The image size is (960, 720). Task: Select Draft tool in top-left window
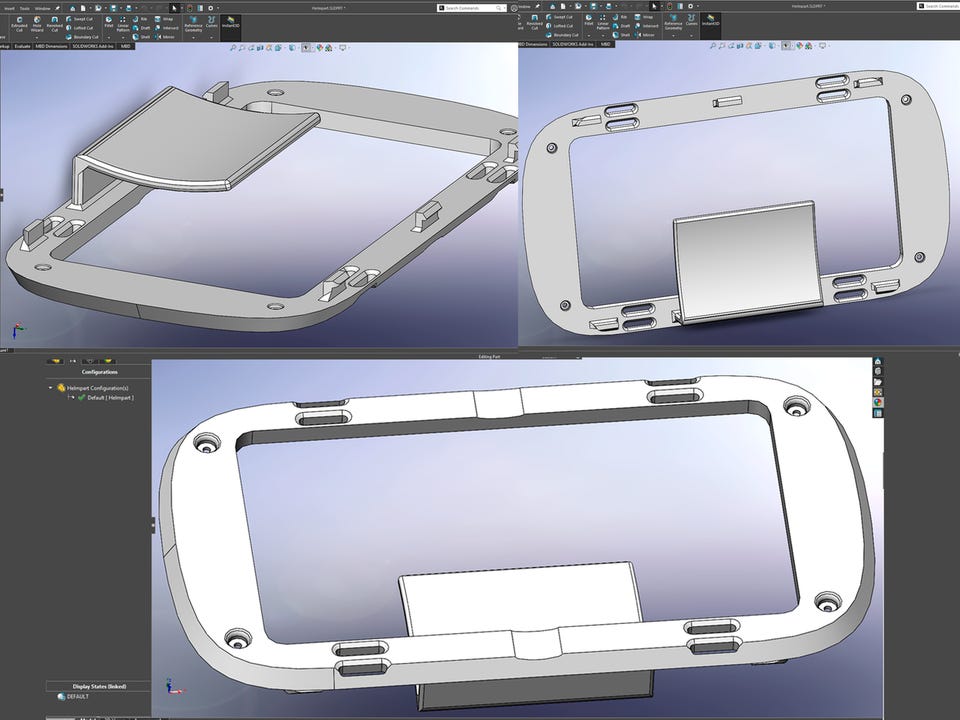[141, 28]
